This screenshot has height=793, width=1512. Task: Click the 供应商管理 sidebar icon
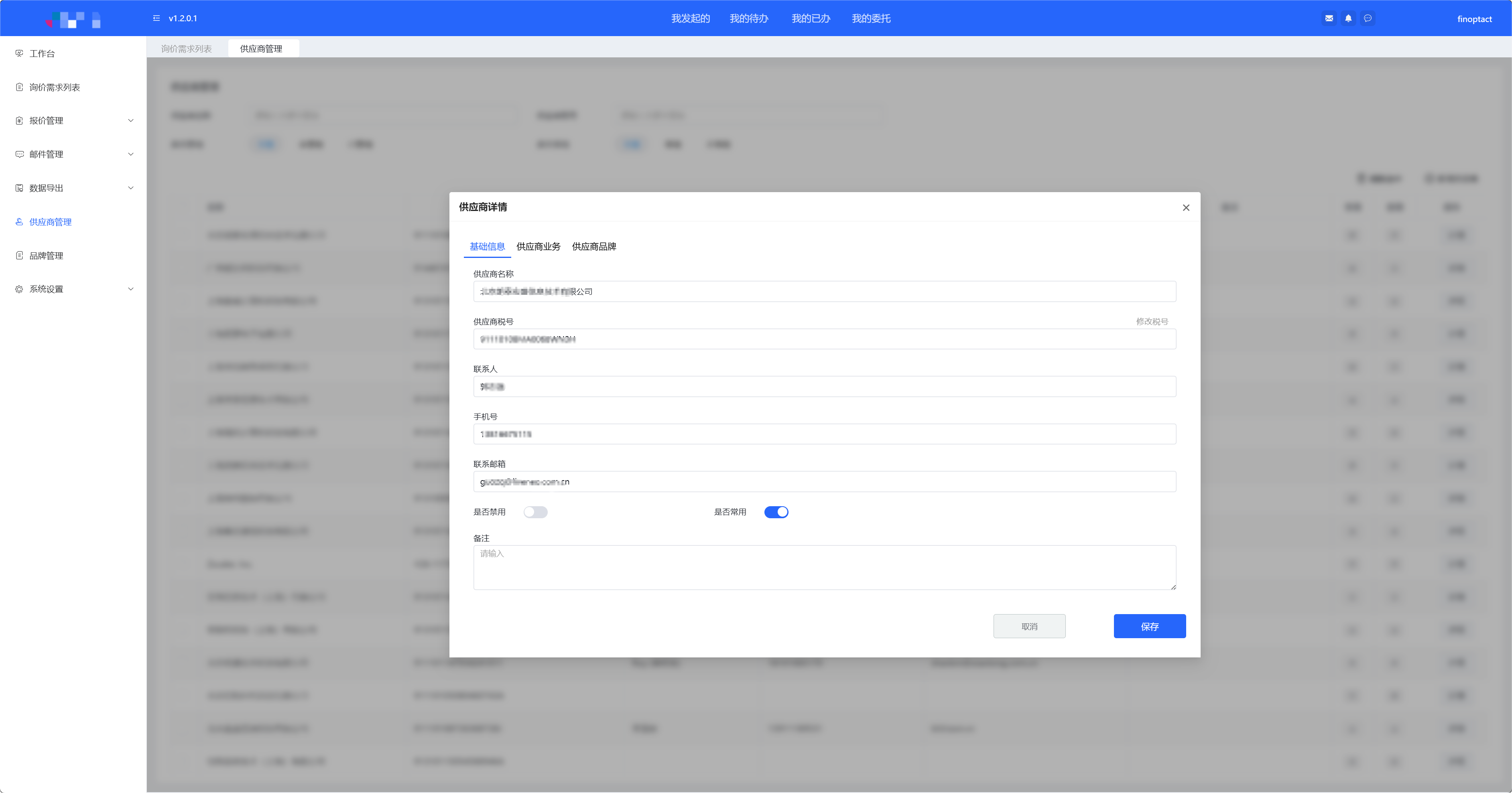pyautogui.click(x=19, y=222)
